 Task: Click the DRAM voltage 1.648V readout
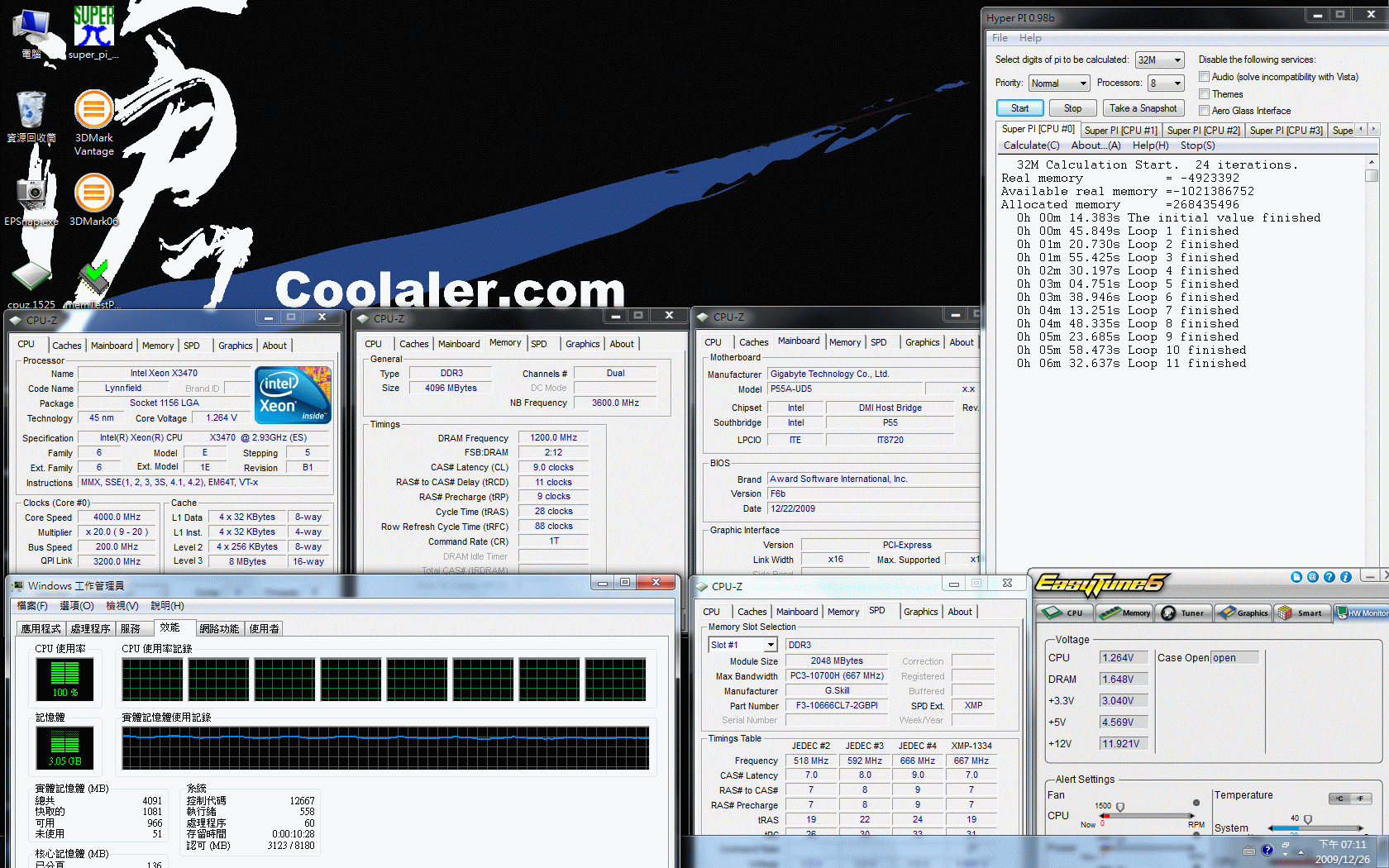click(x=1124, y=680)
